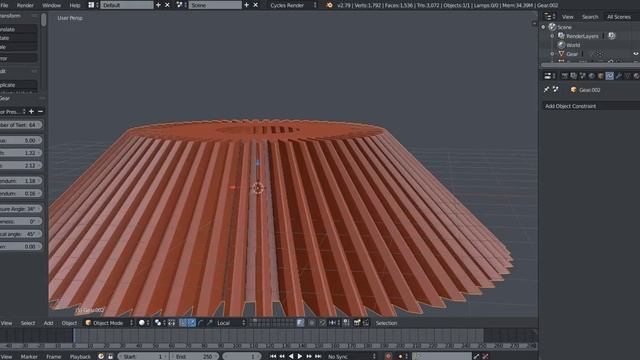The height and width of the screenshot is (360, 640).
Task: Open the Operator Presets dropdown
Action: (x=13, y=111)
